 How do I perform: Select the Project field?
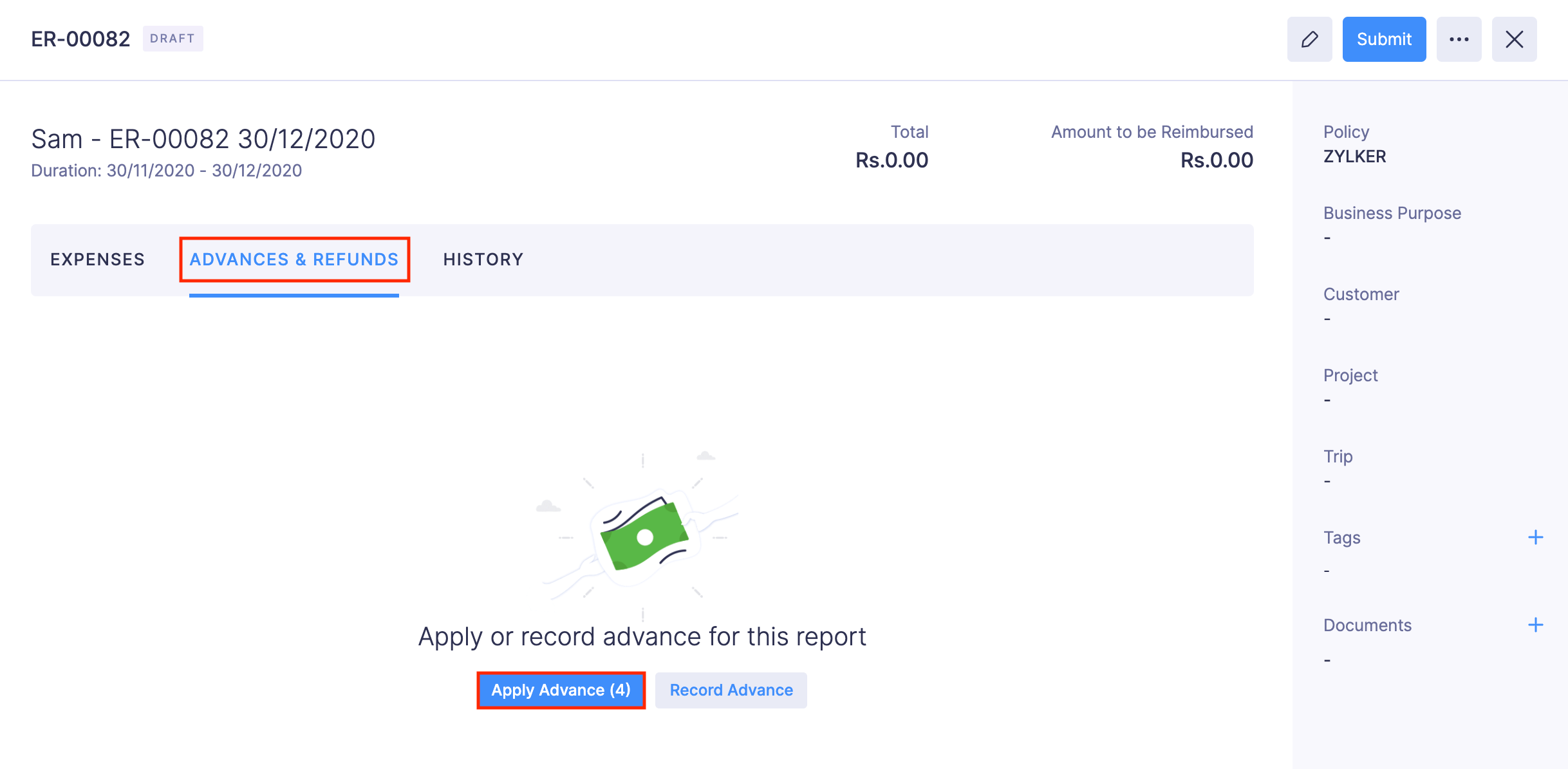point(1350,375)
